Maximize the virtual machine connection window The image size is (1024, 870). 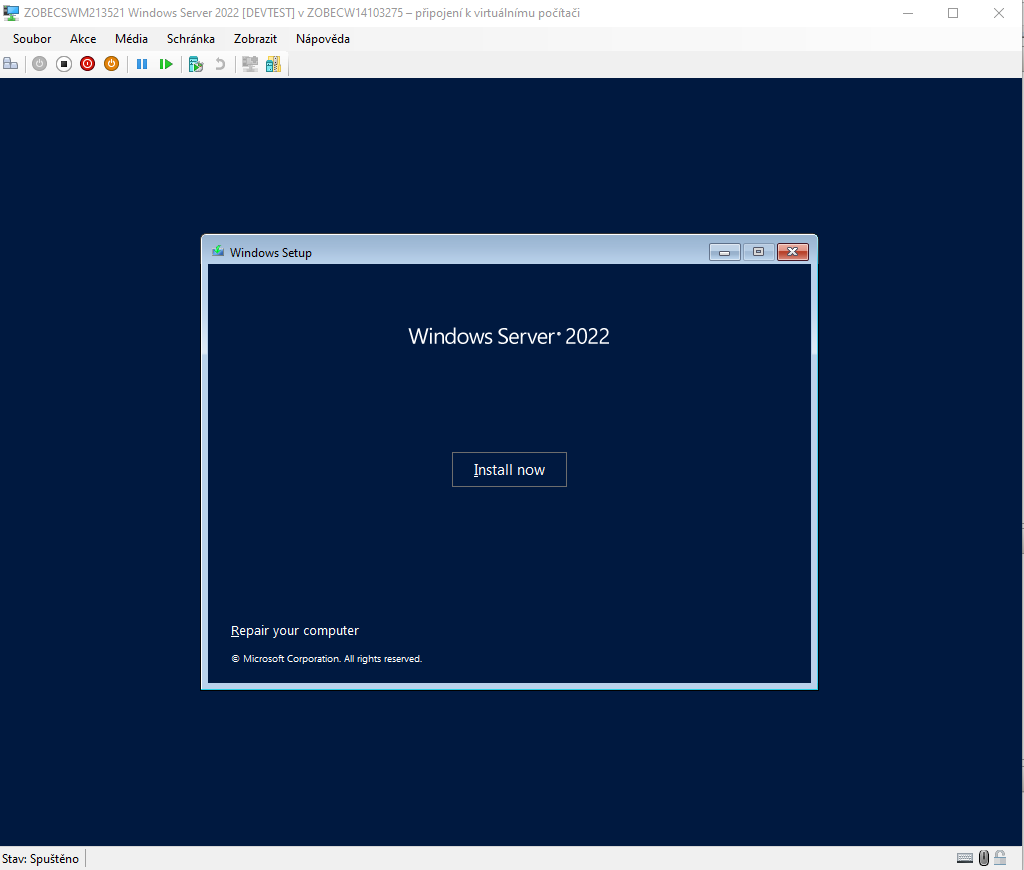953,13
